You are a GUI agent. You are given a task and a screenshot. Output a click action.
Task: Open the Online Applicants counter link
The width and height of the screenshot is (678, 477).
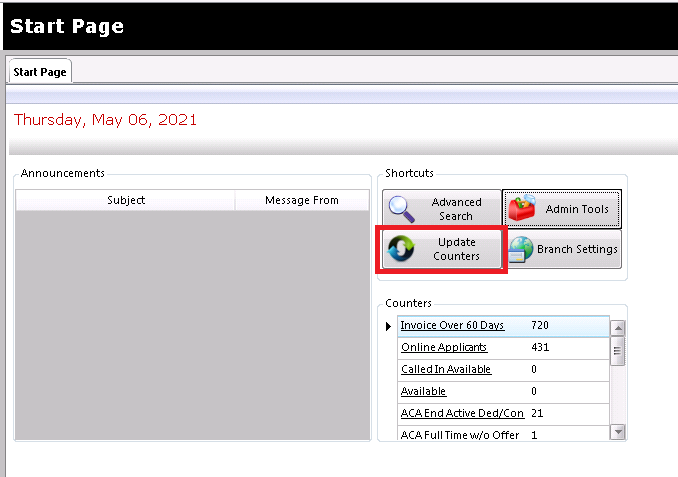click(x=444, y=347)
